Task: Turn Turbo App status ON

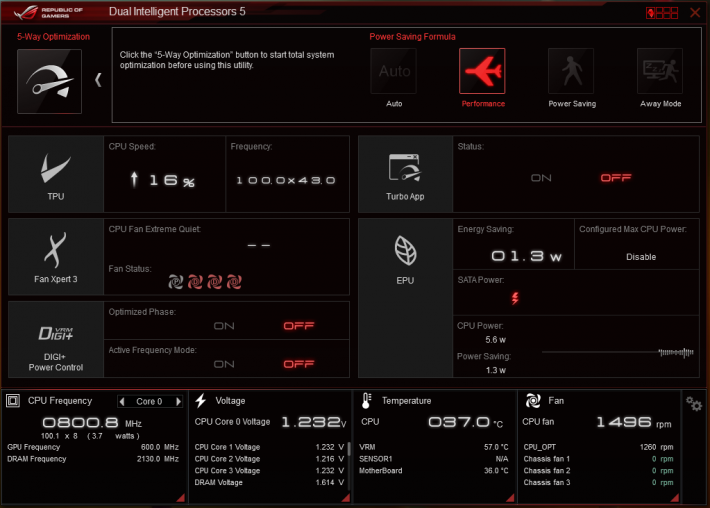Action: 541,178
